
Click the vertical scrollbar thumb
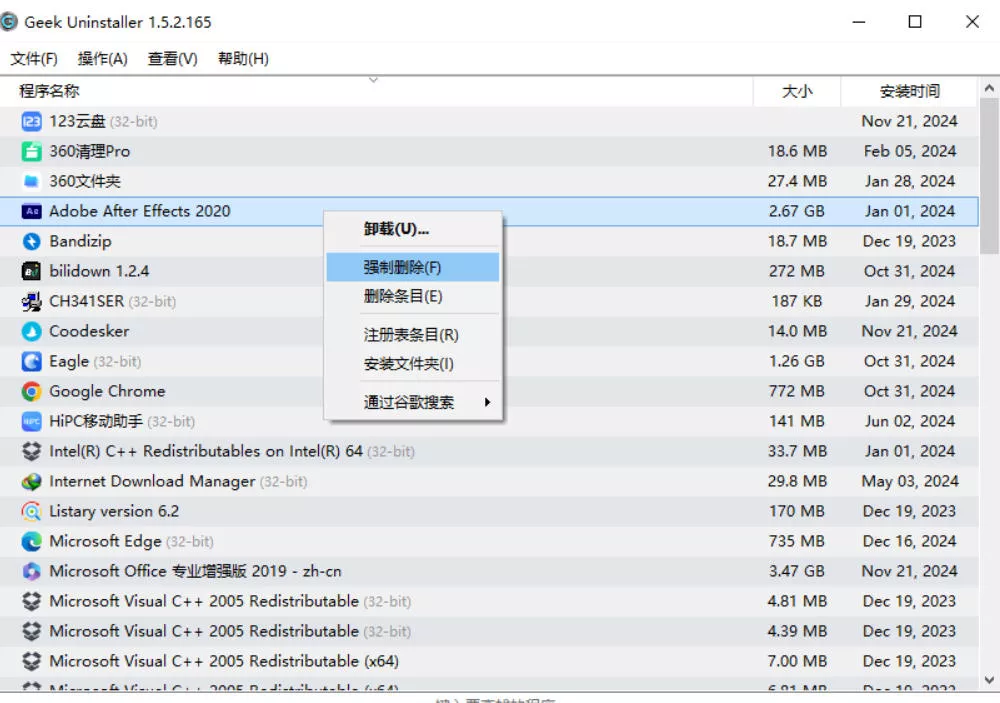[x=989, y=177]
